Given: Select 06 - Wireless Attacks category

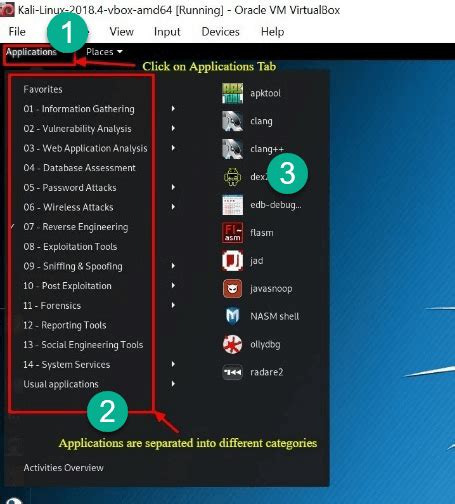Looking at the screenshot, I should coord(68,207).
